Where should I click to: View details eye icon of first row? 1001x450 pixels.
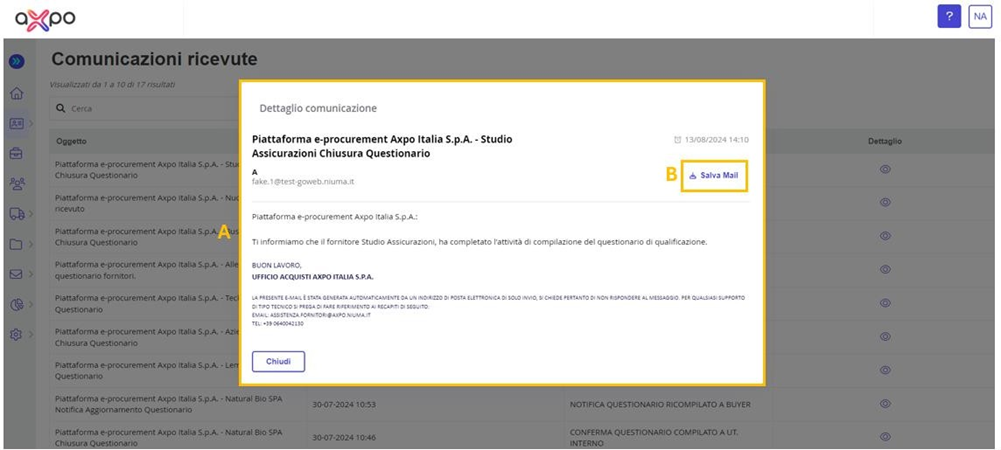point(885,169)
